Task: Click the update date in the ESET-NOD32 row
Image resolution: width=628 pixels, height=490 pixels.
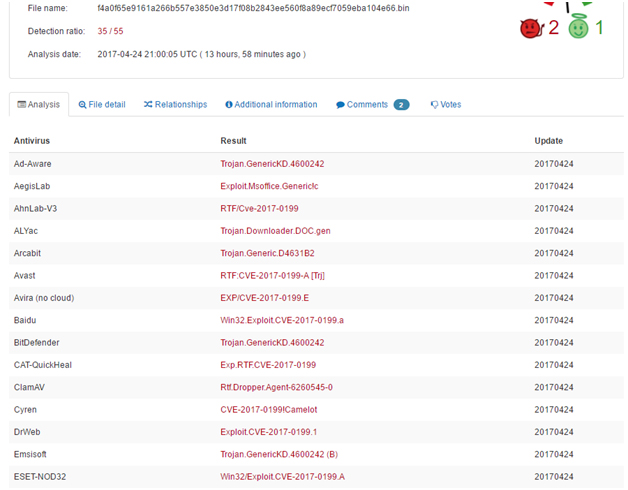Action: tap(554, 477)
